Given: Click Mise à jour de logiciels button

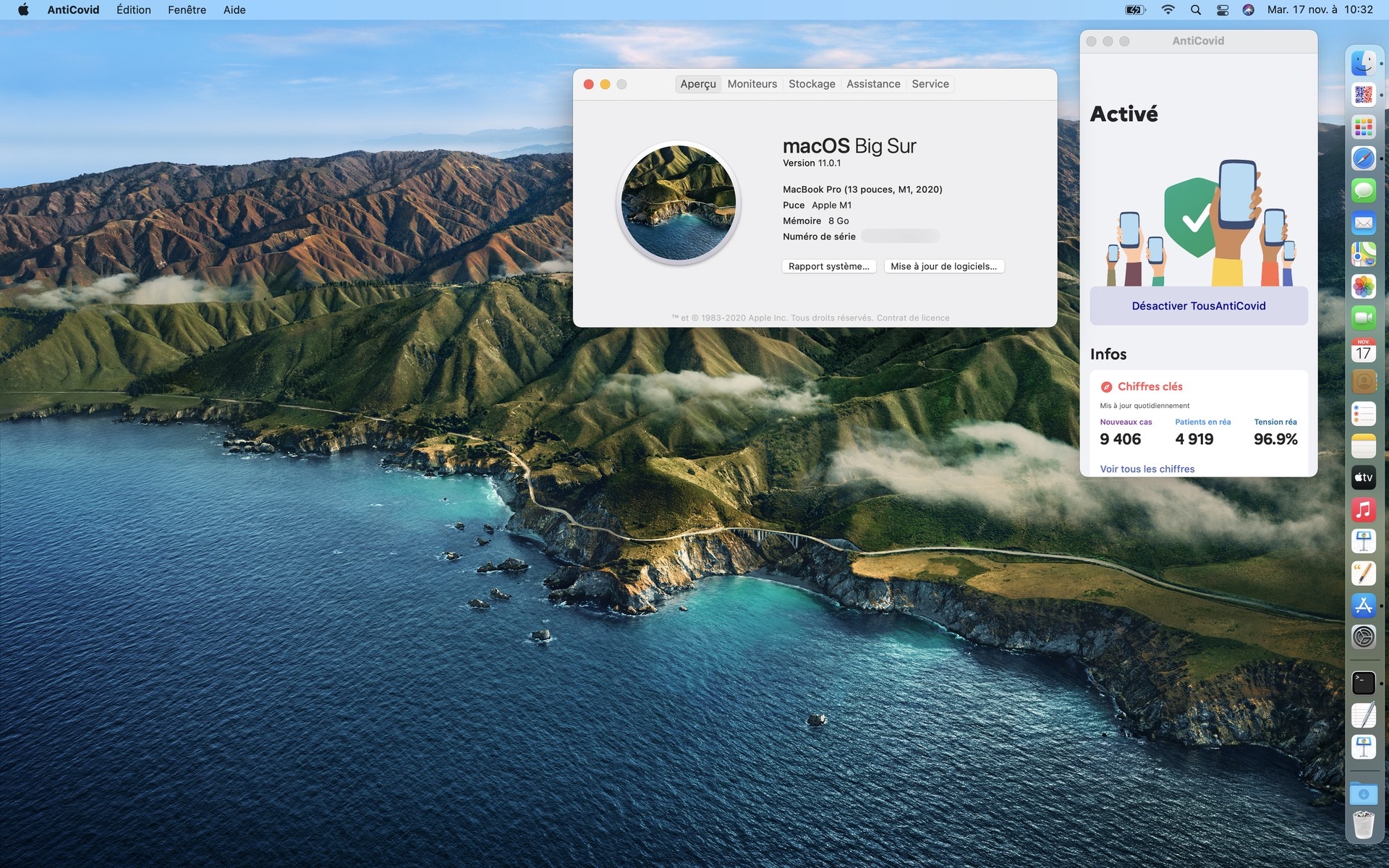Looking at the screenshot, I should click(944, 266).
